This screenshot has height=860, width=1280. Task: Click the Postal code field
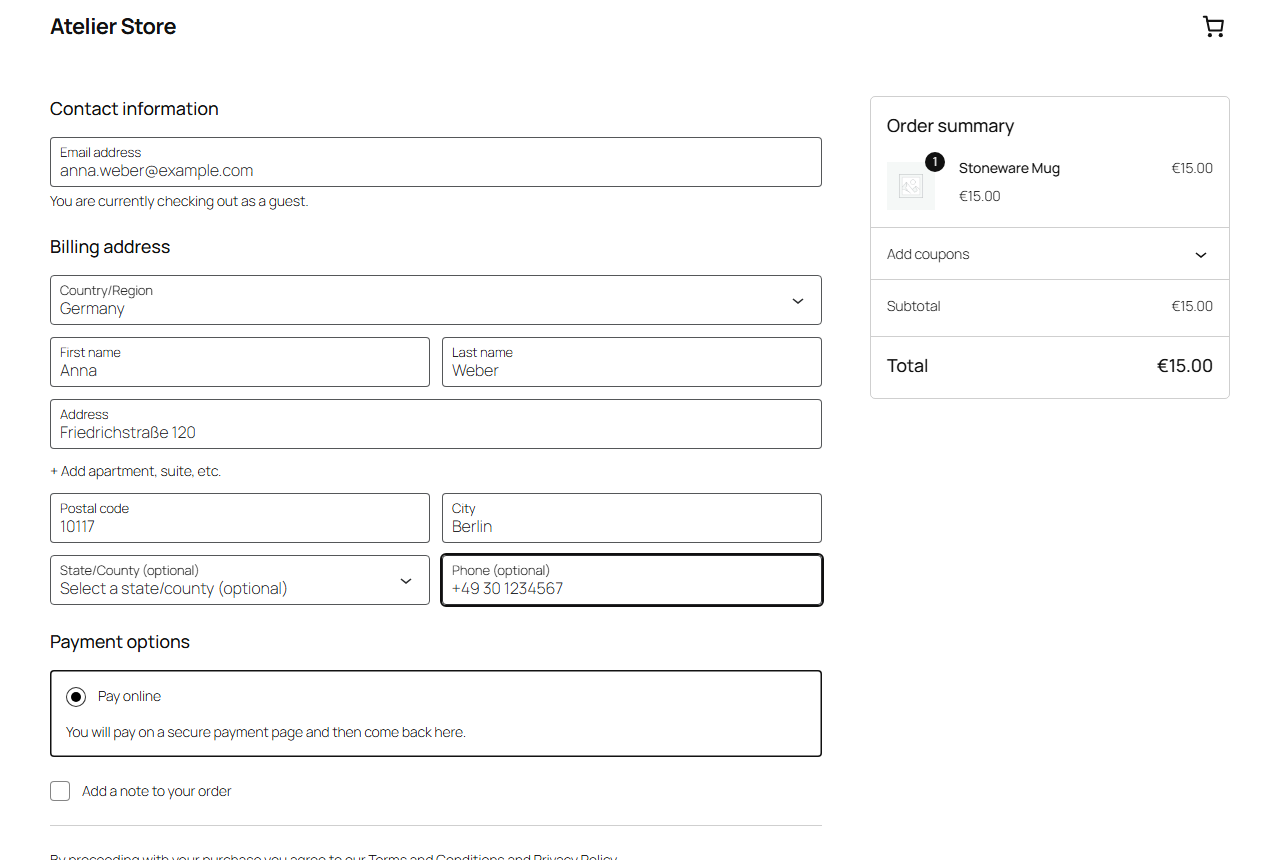tap(240, 518)
